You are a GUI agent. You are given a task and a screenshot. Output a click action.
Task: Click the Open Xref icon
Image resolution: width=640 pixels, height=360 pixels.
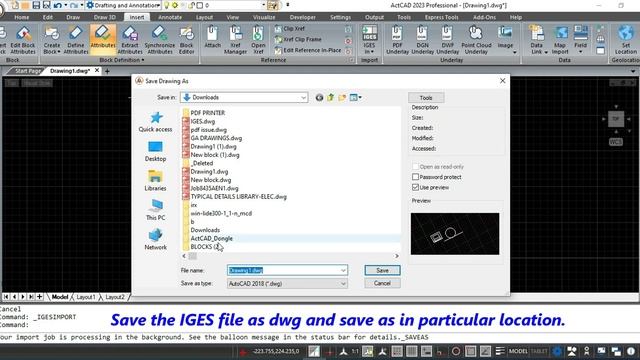click(x=258, y=40)
